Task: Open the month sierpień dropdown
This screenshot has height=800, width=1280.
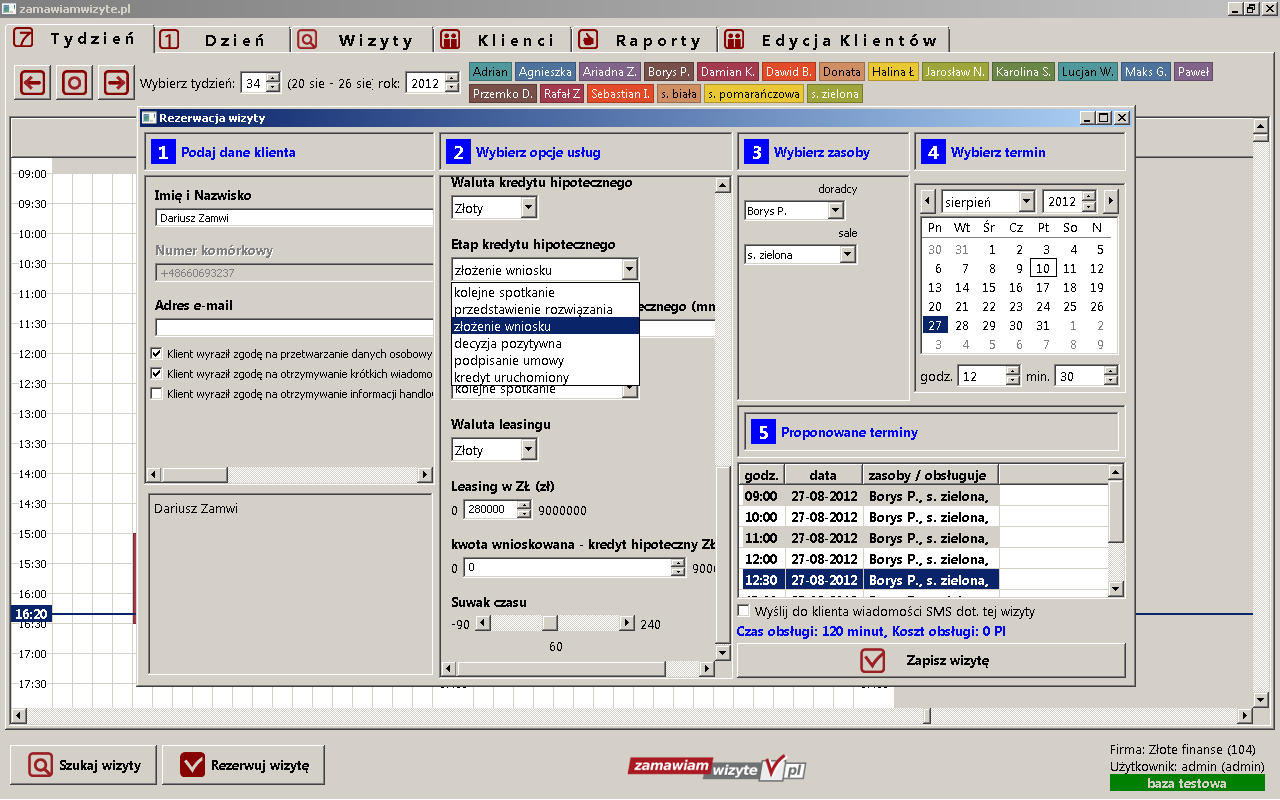Action: [x=988, y=201]
